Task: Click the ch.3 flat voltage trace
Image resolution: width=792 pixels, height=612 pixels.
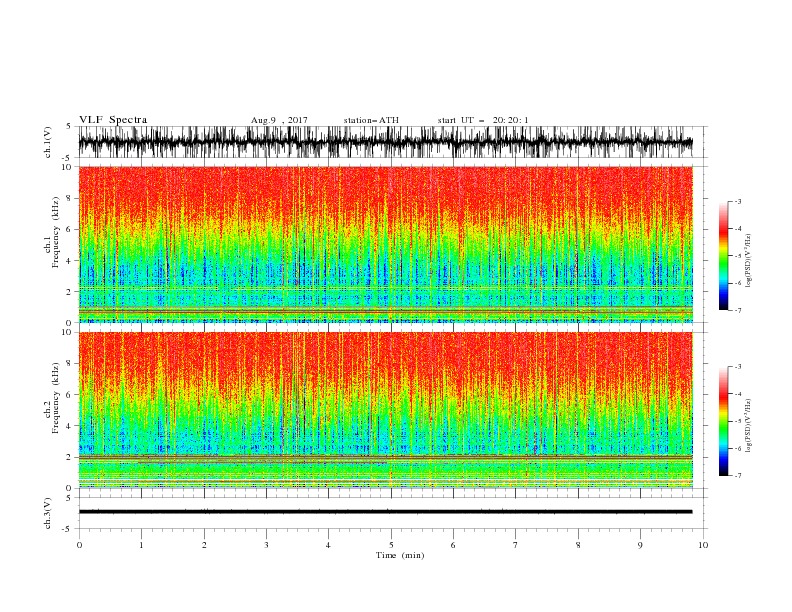Action: point(385,512)
